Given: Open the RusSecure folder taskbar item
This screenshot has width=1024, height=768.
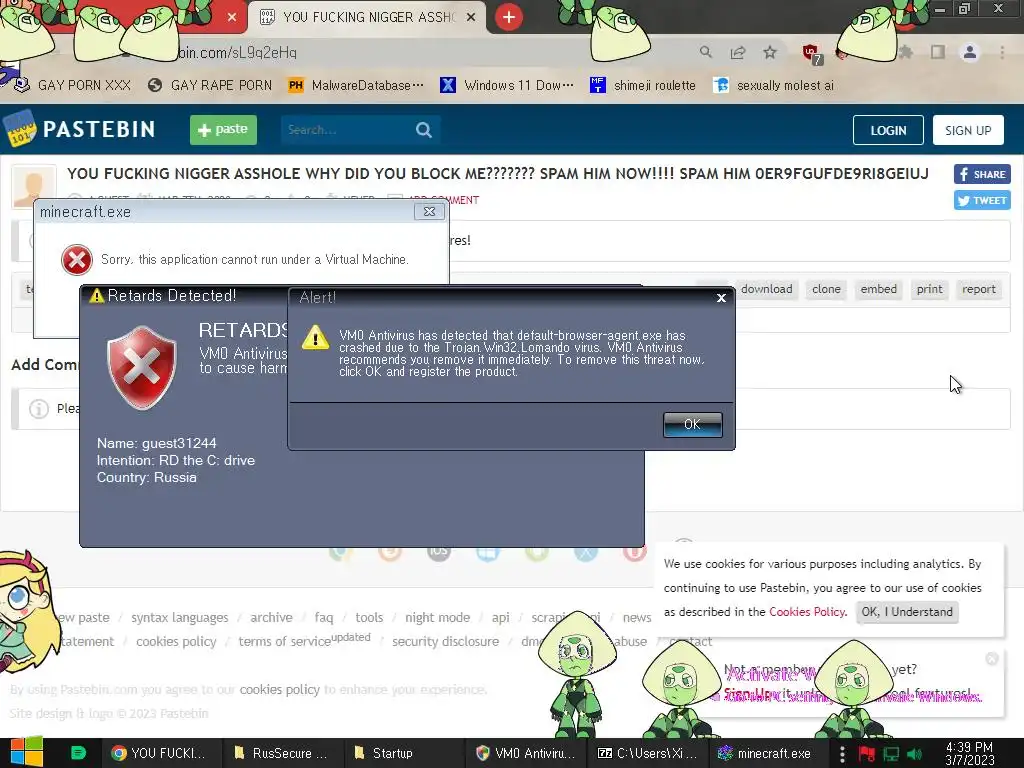Looking at the screenshot, I should tap(281, 753).
